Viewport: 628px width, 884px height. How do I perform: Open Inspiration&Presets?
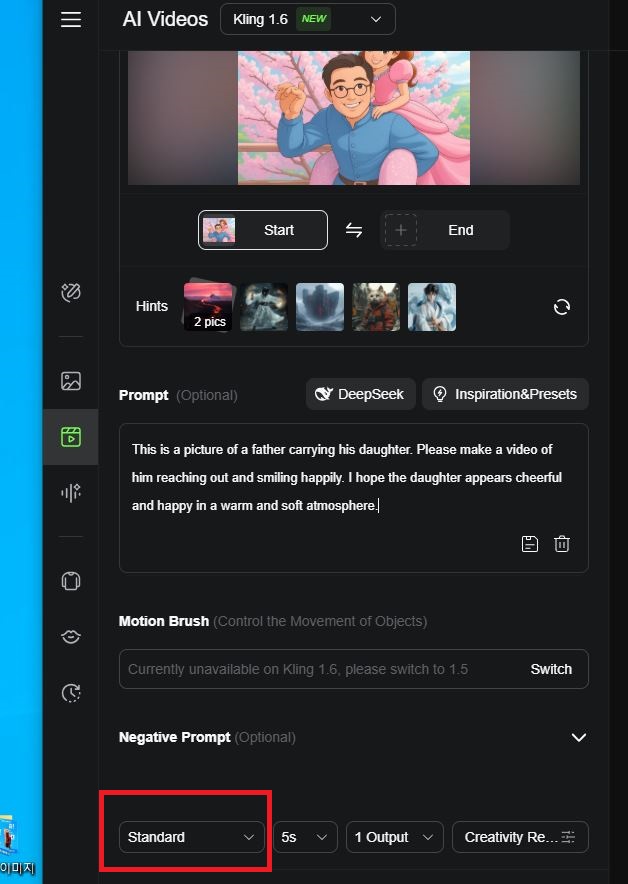pyautogui.click(x=505, y=394)
